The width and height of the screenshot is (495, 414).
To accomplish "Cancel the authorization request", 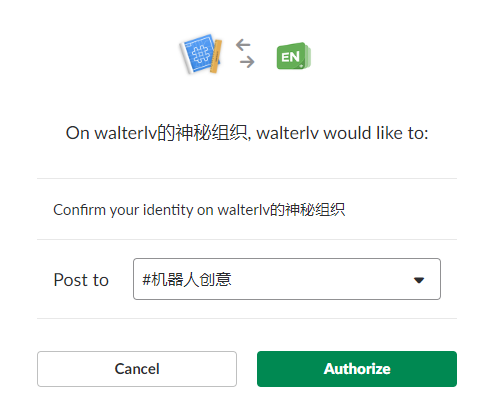I will 137,369.
